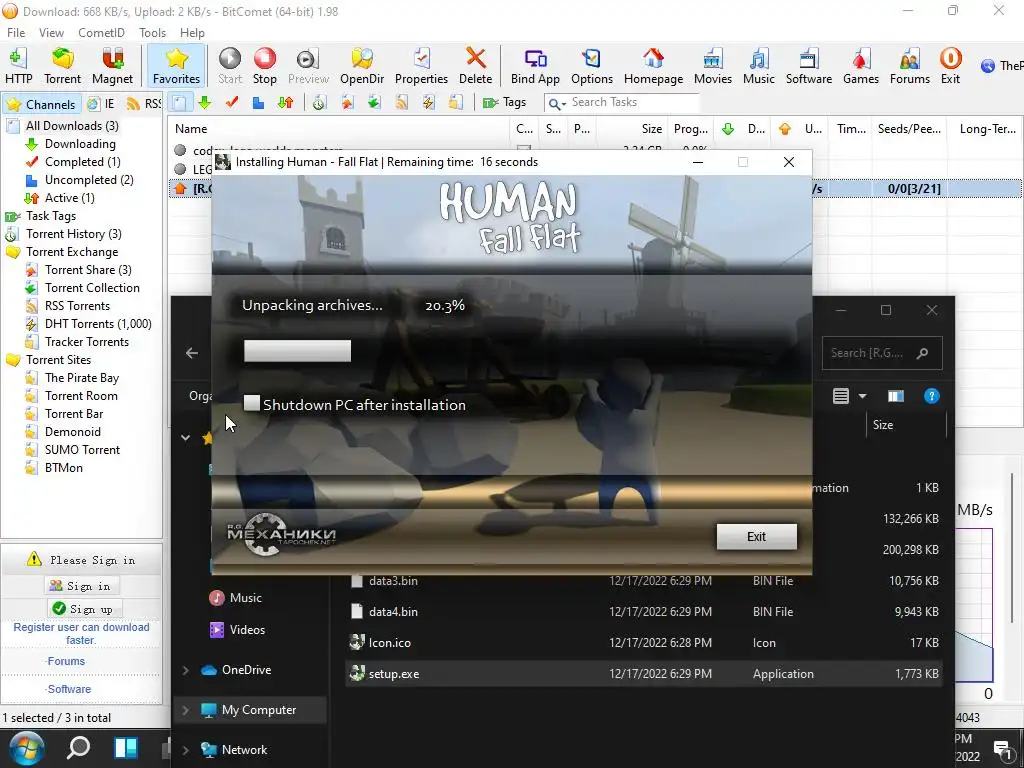This screenshot has width=1024, height=768.
Task: Filter by active up-down arrows icon
Action: pyautogui.click(x=285, y=103)
